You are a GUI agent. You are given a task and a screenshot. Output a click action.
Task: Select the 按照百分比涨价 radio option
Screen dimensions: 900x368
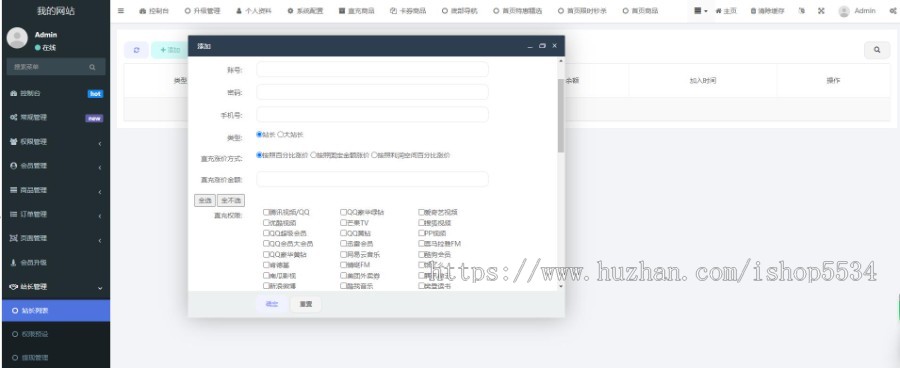(x=259, y=155)
